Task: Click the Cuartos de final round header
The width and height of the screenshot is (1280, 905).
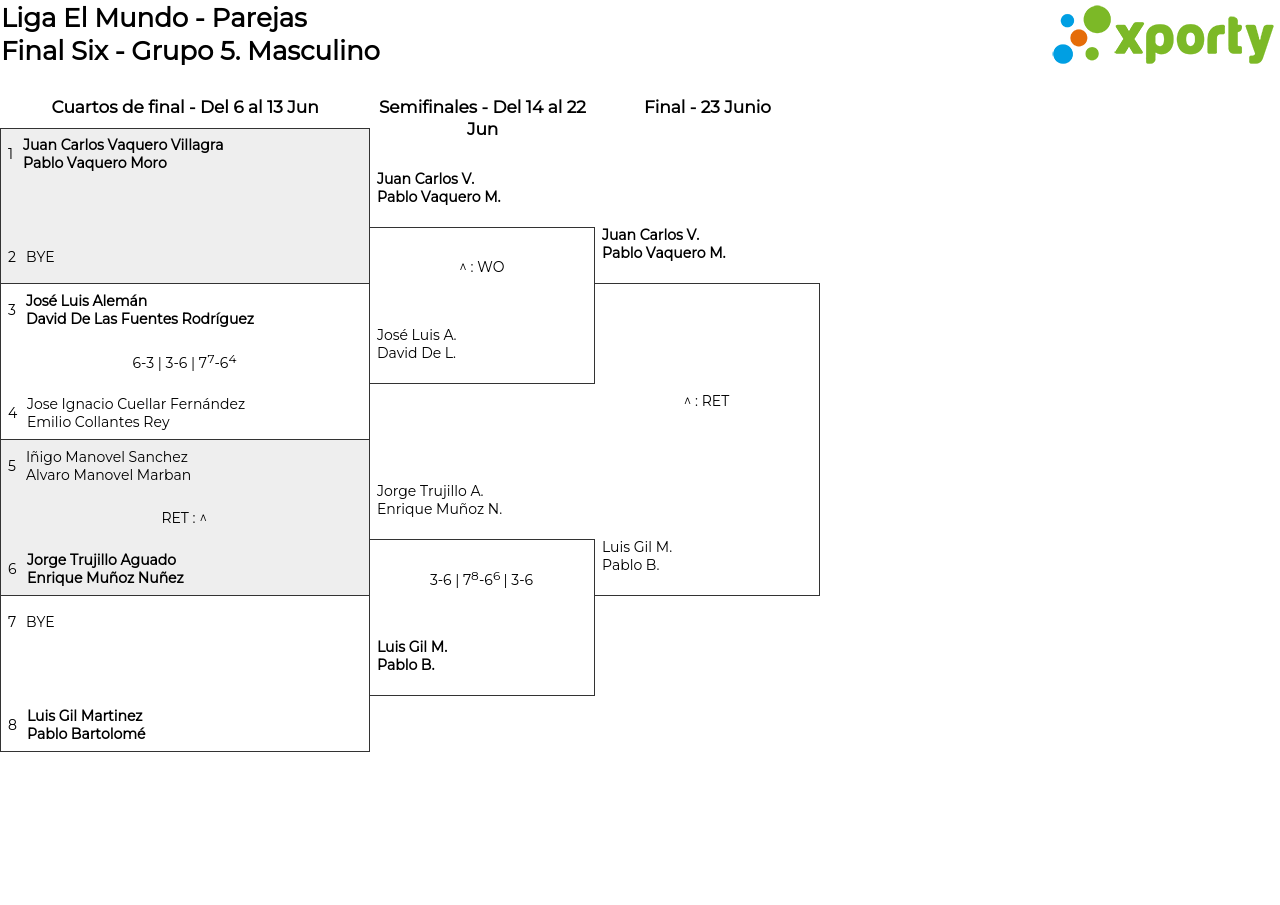Action: [185, 107]
